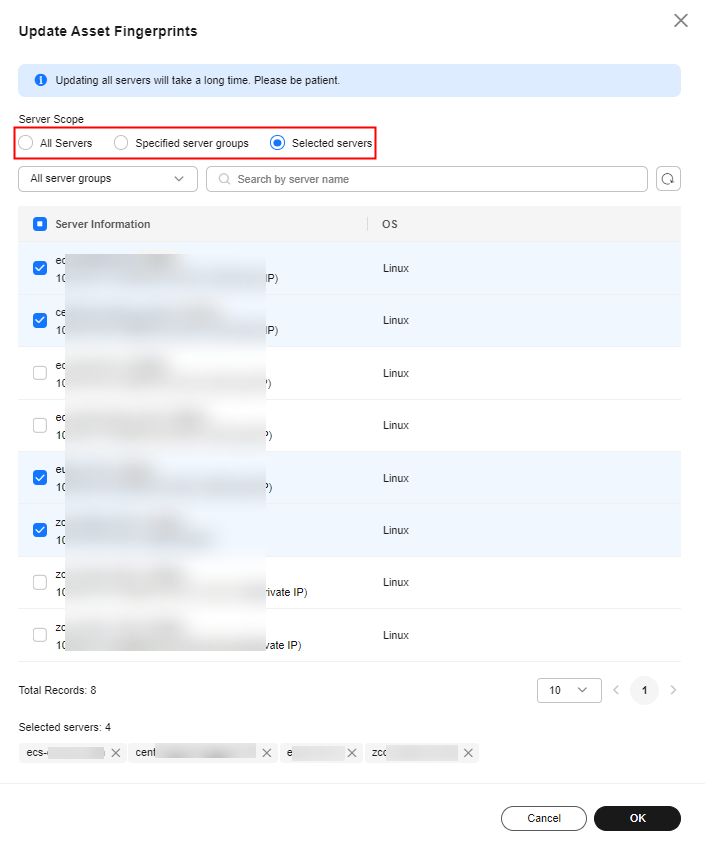Image resolution: width=705 pixels, height=843 pixels.
Task: Remove the ecs- selected server tag
Action: pyautogui.click(x=116, y=753)
